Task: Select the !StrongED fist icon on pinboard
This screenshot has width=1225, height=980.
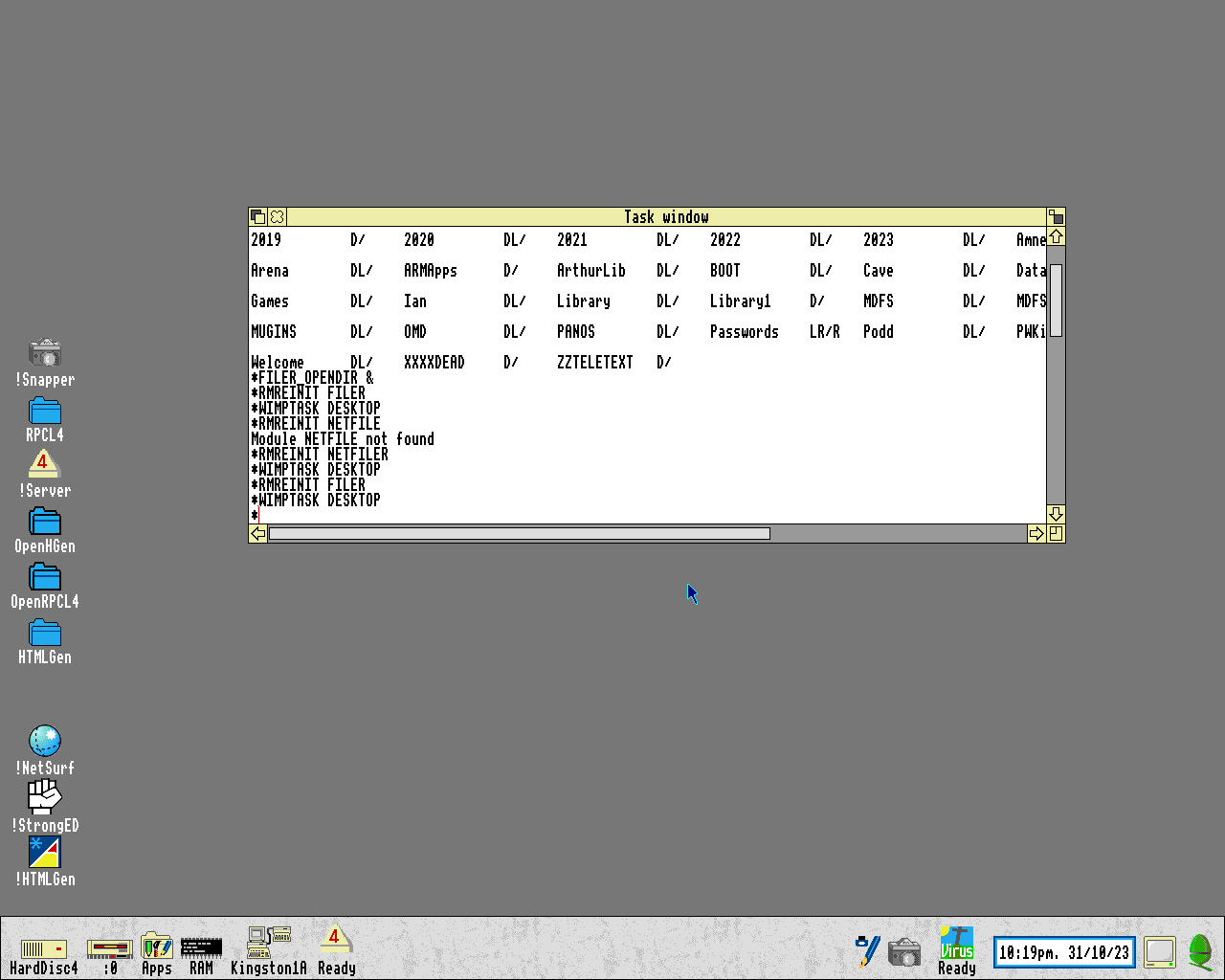Action: (x=45, y=796)
